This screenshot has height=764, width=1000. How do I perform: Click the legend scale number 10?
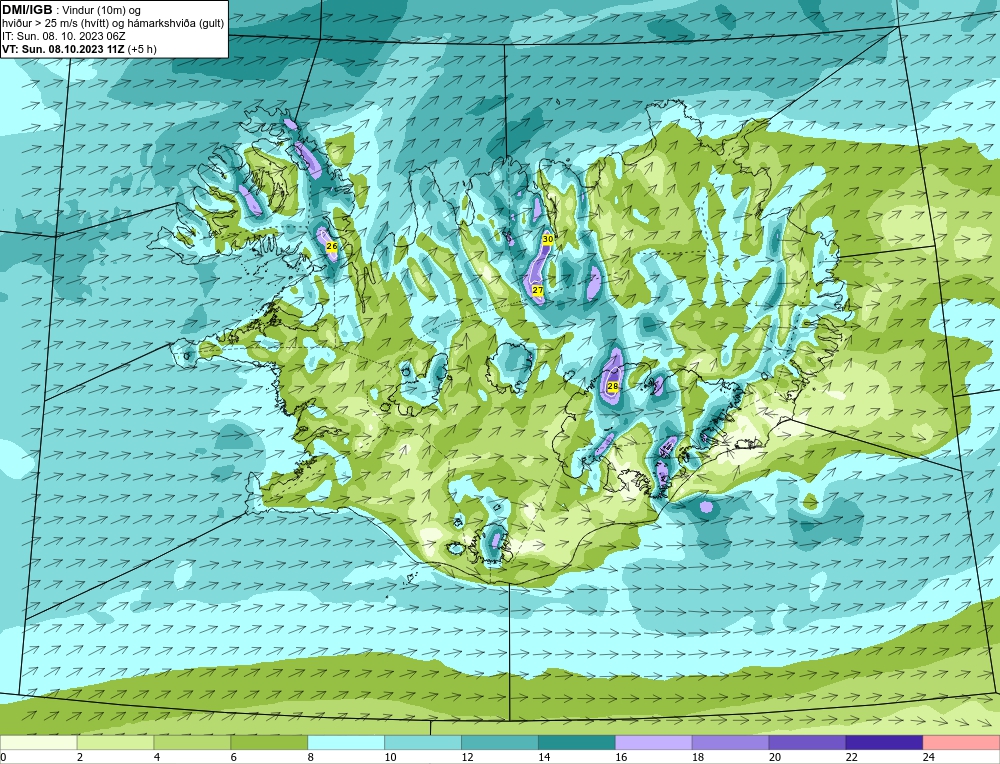390,757
